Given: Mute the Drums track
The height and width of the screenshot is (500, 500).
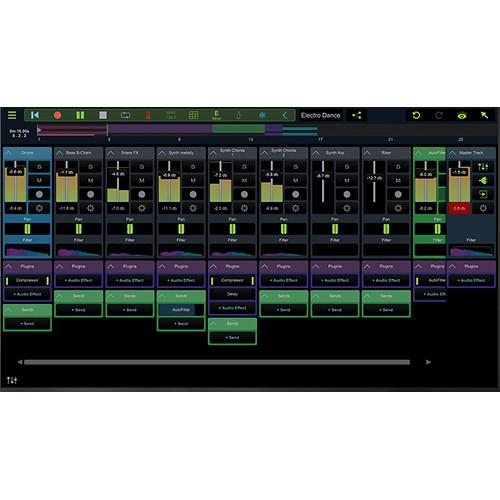Looking at the screenshot, I should (39, 180).
